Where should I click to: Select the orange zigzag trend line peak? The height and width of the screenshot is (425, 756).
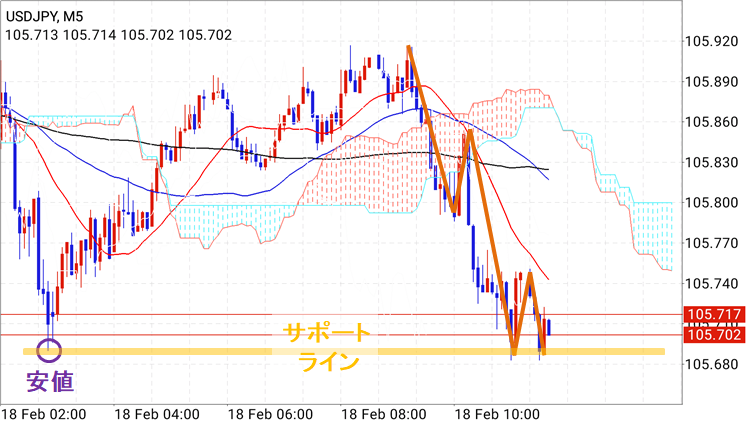tap(409, 48)
